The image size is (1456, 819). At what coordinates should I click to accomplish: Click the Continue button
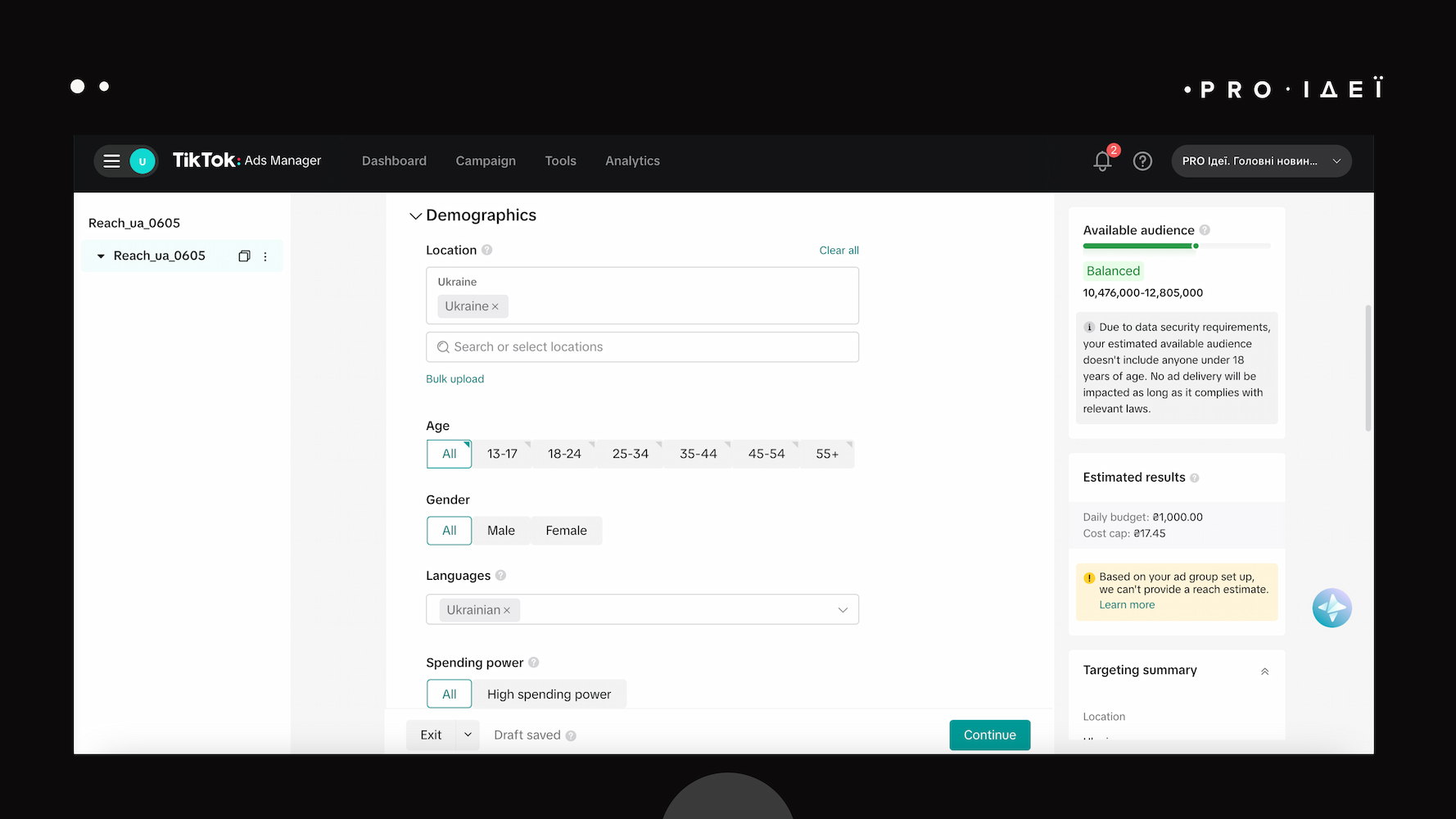tap(990, 735)
